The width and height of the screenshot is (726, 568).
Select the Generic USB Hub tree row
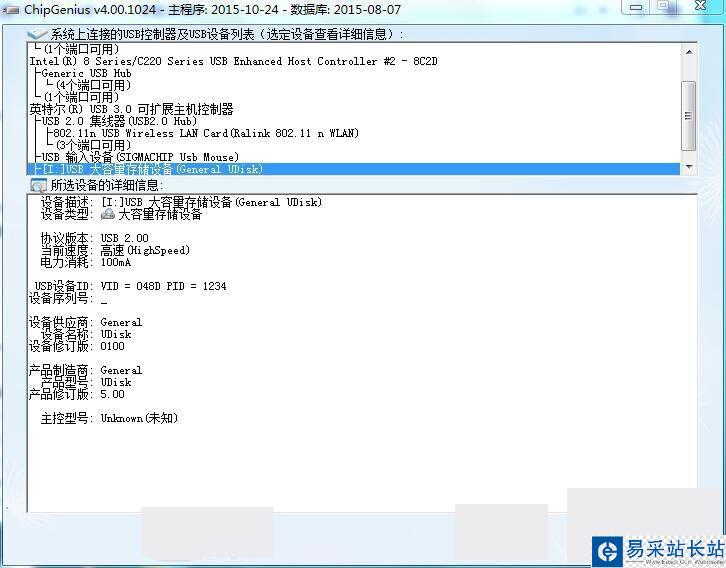(x=86, y=73)
